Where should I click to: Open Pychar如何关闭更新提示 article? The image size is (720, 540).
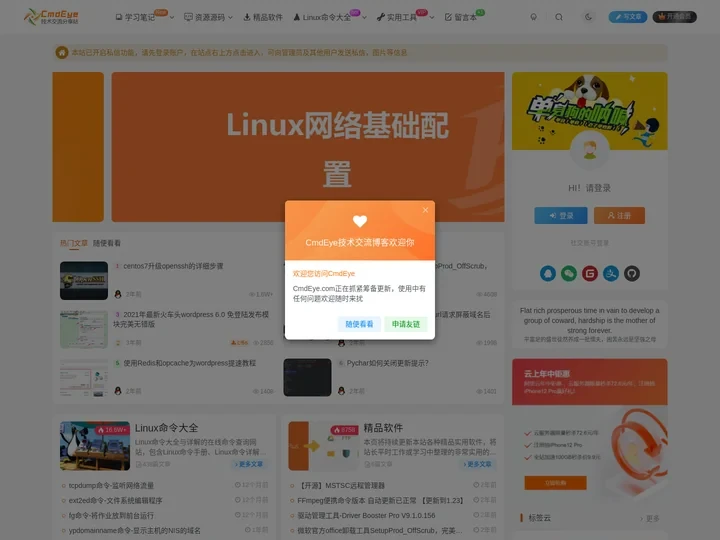tap(388, 363)
